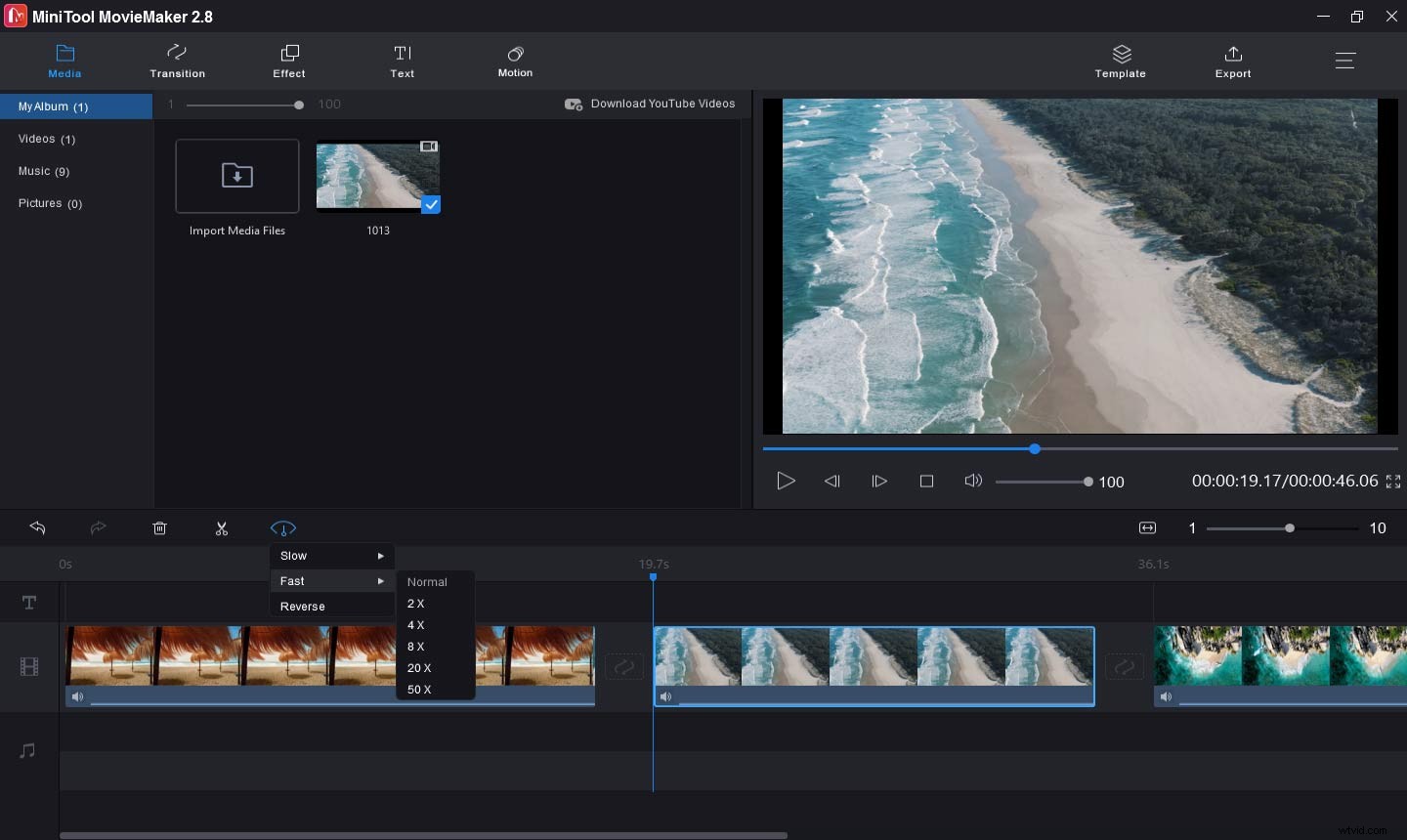Image resolution: width=1407 pixels, height=840 pixels.
Task: Open the Motion panel
Action: (x=515, y=61)
